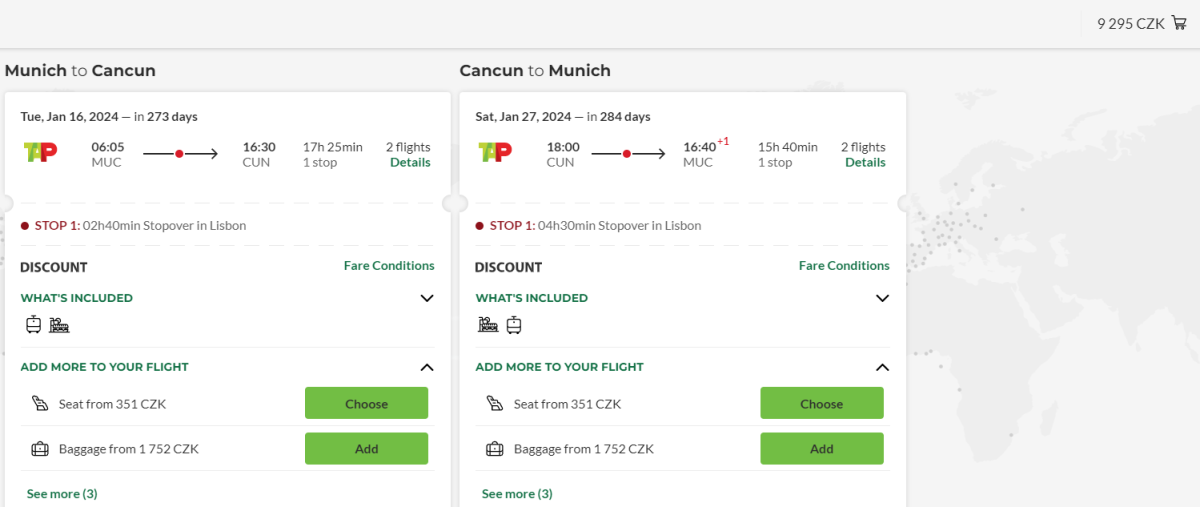Open the shopping cart icon beside 9 295 CZK

tap(1179, 23)
